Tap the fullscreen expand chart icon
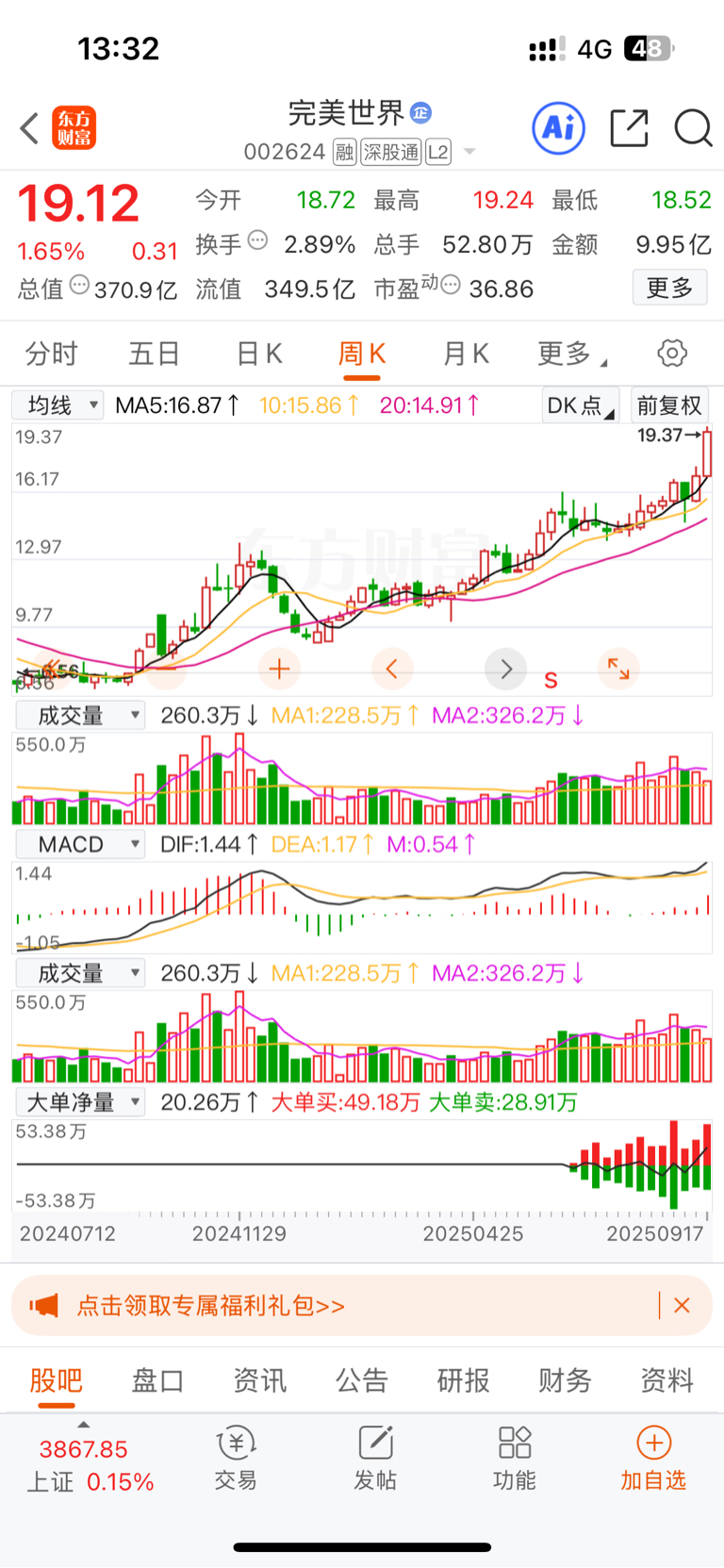Image resolution: width=724 pixels, height=1568 pixels. (x=618, y=669)
